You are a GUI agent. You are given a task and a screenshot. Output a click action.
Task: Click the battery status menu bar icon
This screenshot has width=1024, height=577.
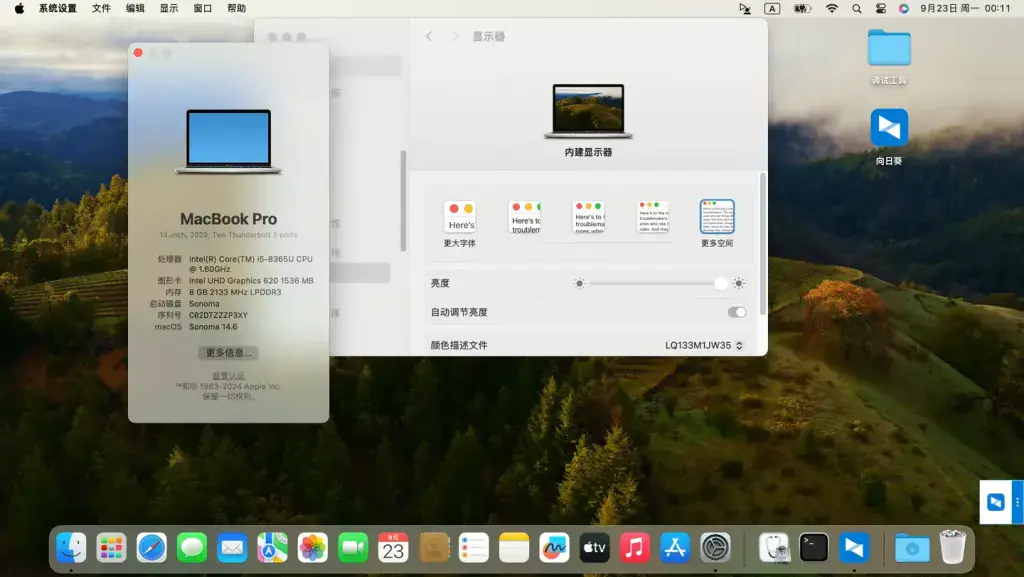802,8
